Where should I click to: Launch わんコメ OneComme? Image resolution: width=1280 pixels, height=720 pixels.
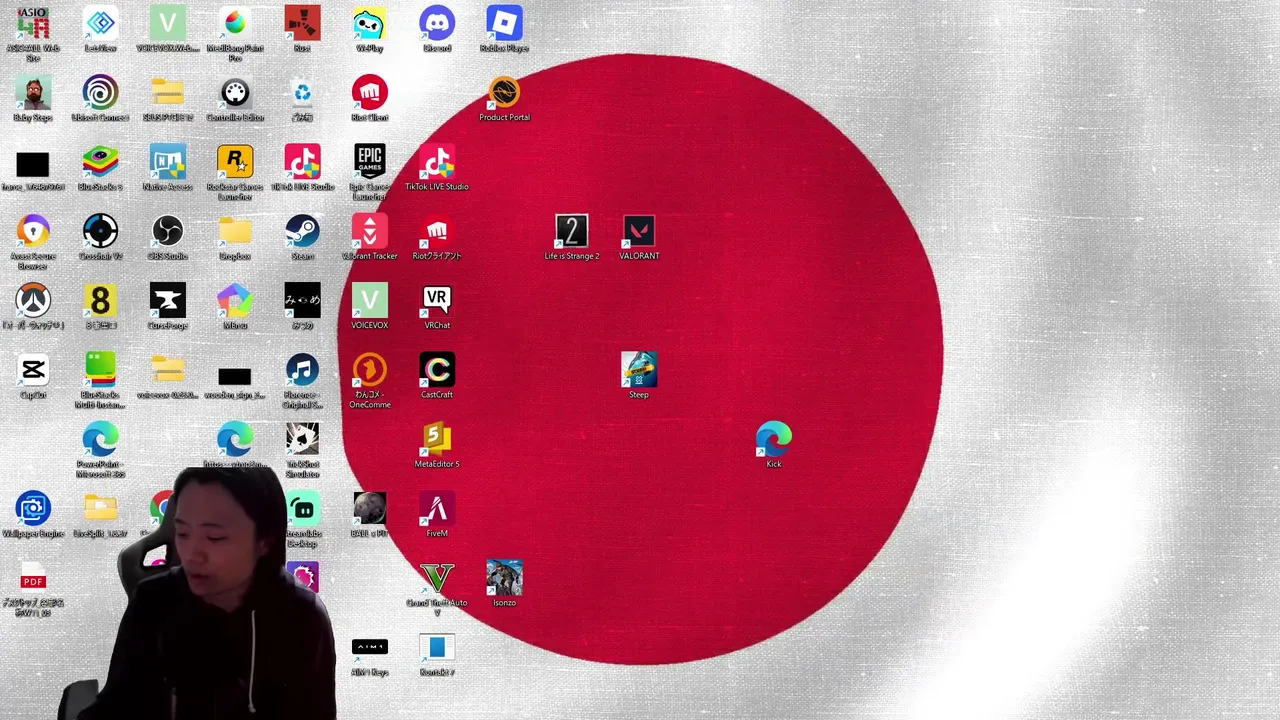[x=369, y=370]
